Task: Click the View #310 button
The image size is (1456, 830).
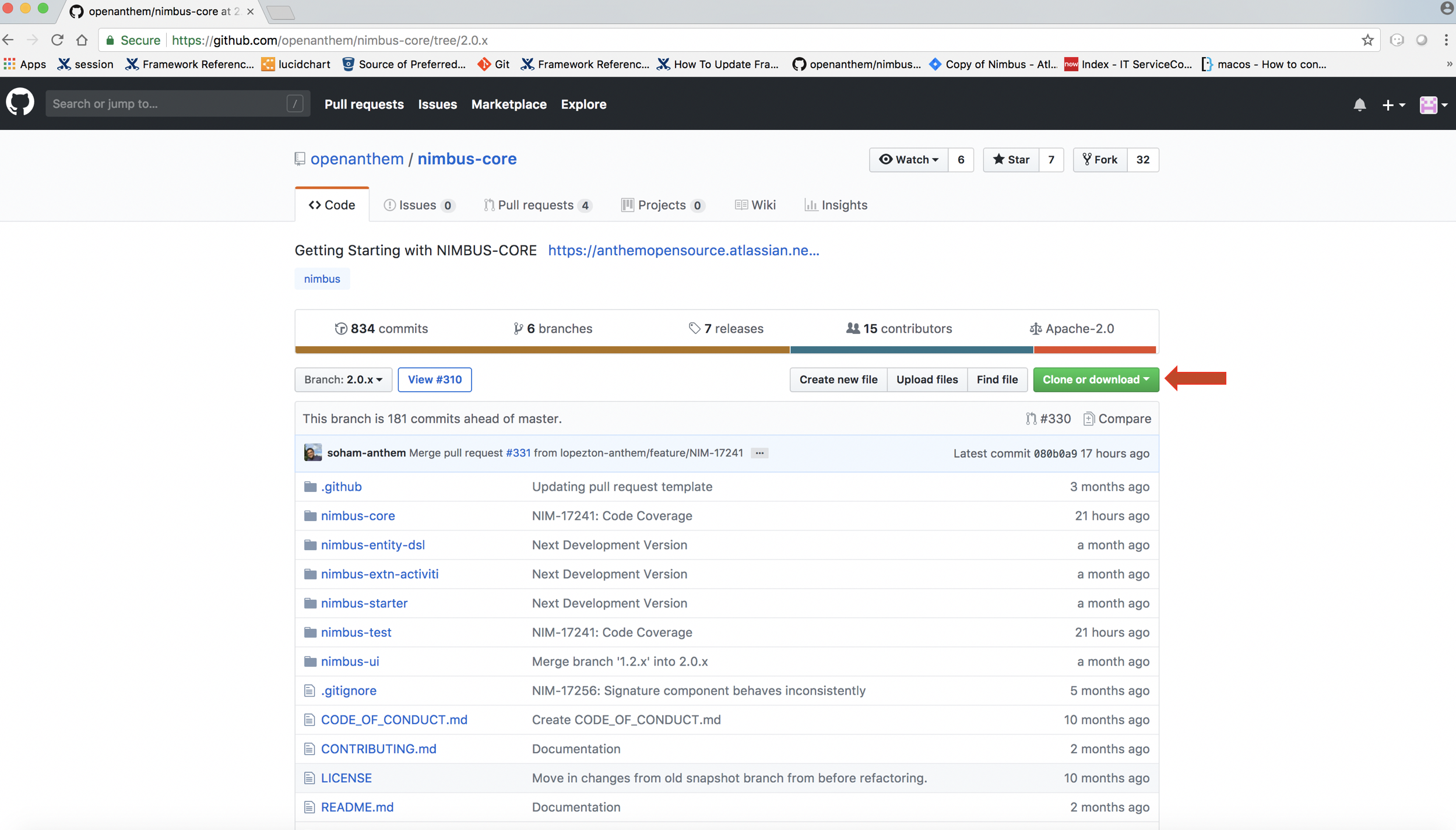Action: coord(435,379)
